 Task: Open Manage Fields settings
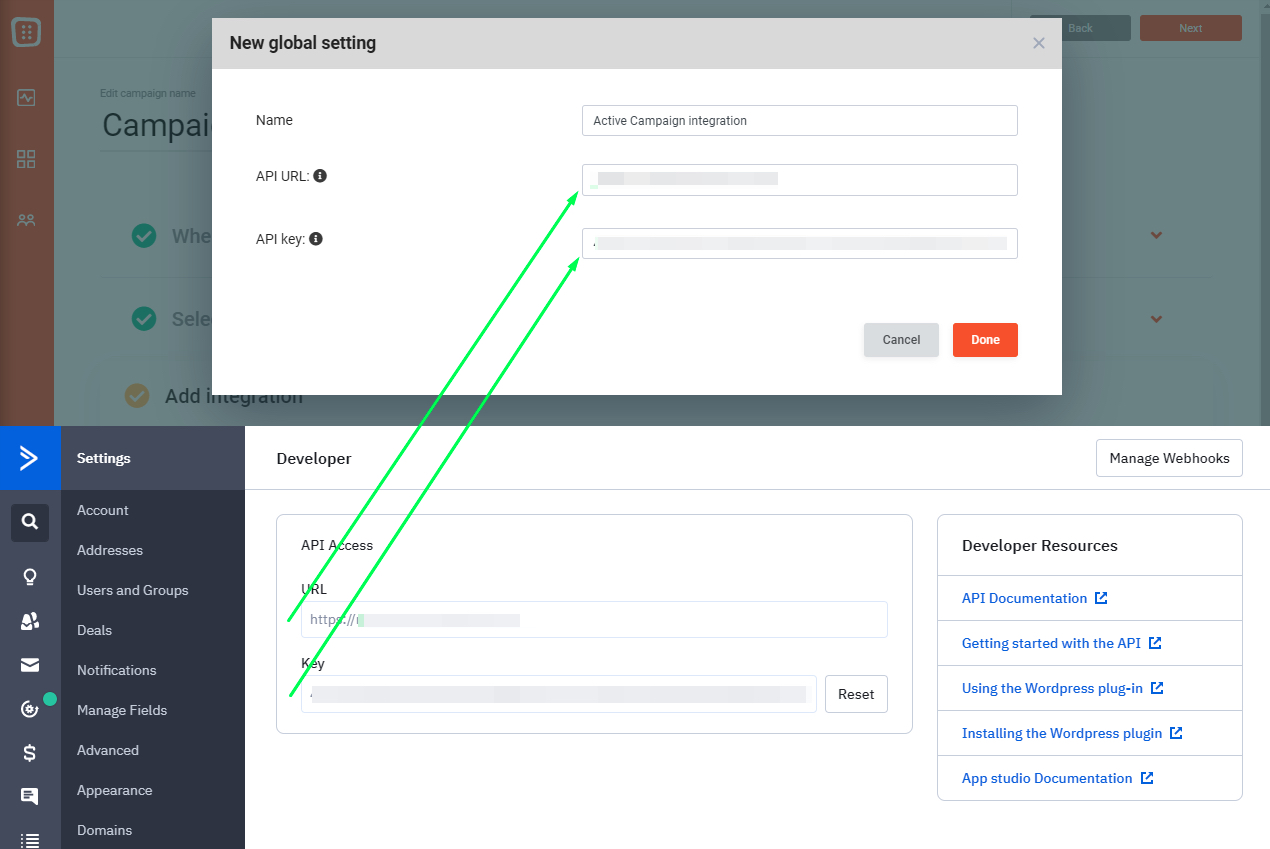[x=122, y=710]
